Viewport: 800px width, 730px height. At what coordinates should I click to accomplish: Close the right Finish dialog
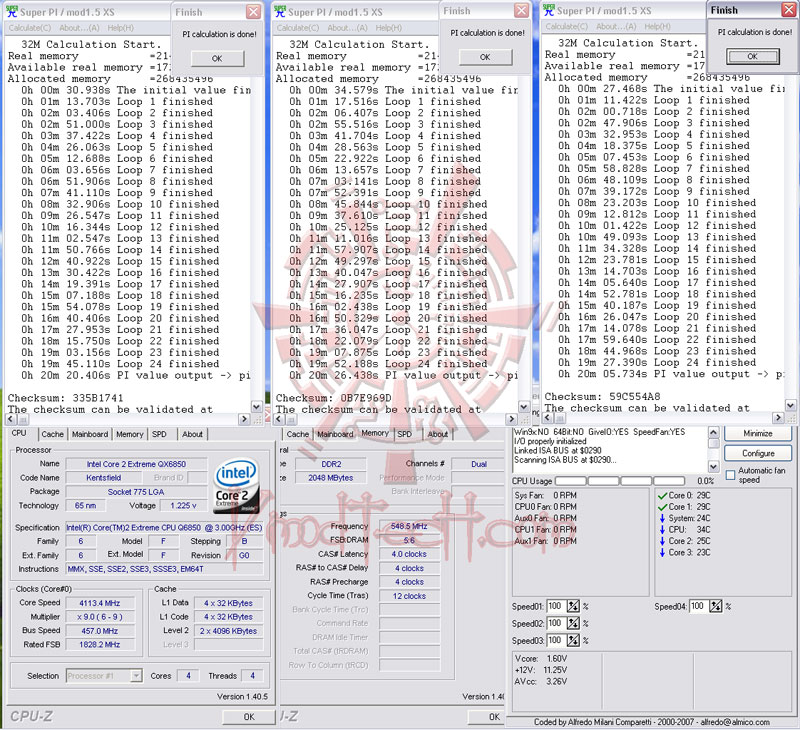tap(788, 9)
